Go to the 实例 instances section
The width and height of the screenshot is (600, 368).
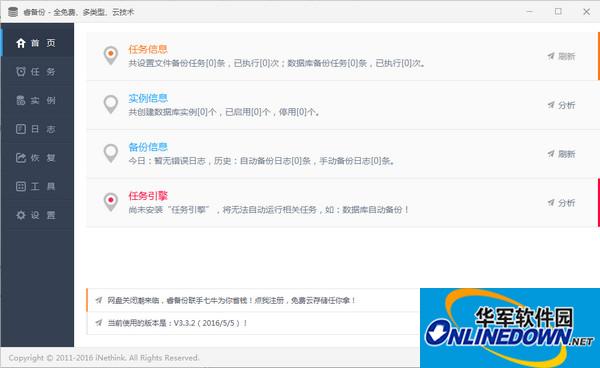[x=37, y=100]
